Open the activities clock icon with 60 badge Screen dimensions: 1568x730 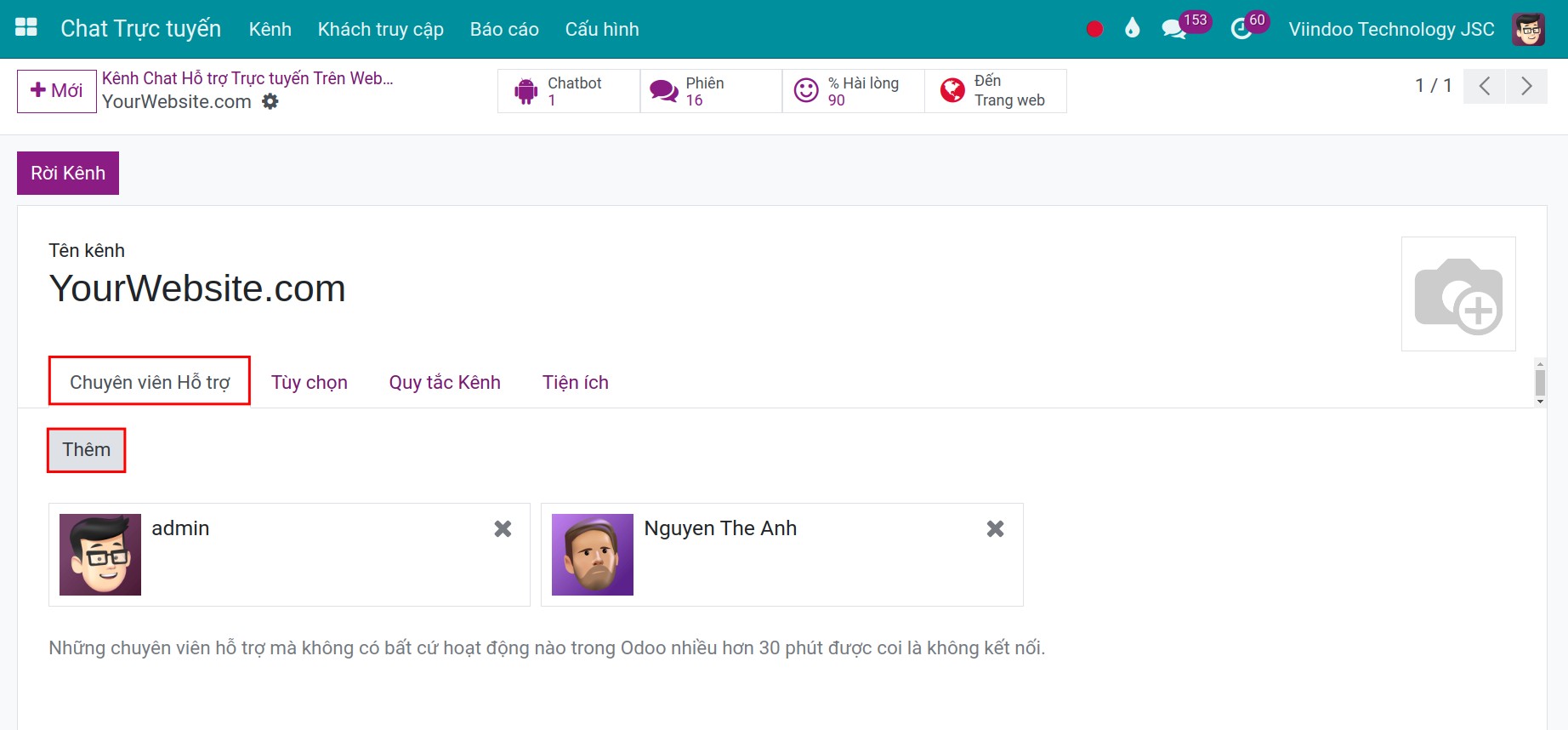1241,29
